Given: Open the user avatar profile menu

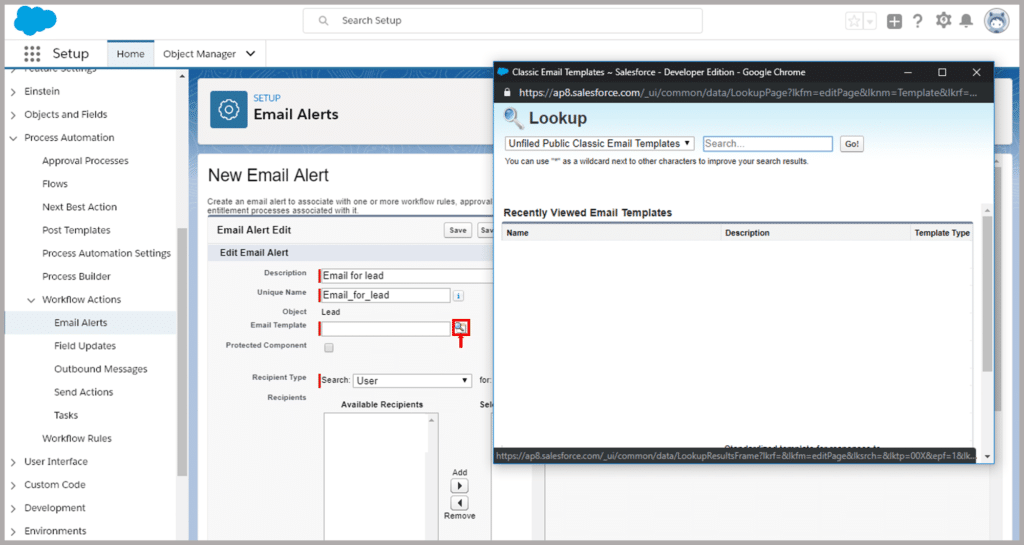Looking at the screenshot, I should (996, 21).
